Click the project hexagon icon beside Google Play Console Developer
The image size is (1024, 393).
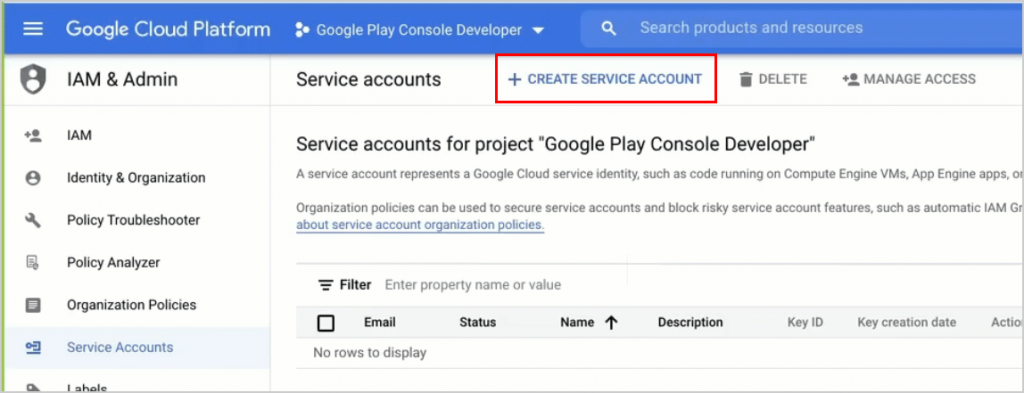pyautogui.click(x=302, y=29)
